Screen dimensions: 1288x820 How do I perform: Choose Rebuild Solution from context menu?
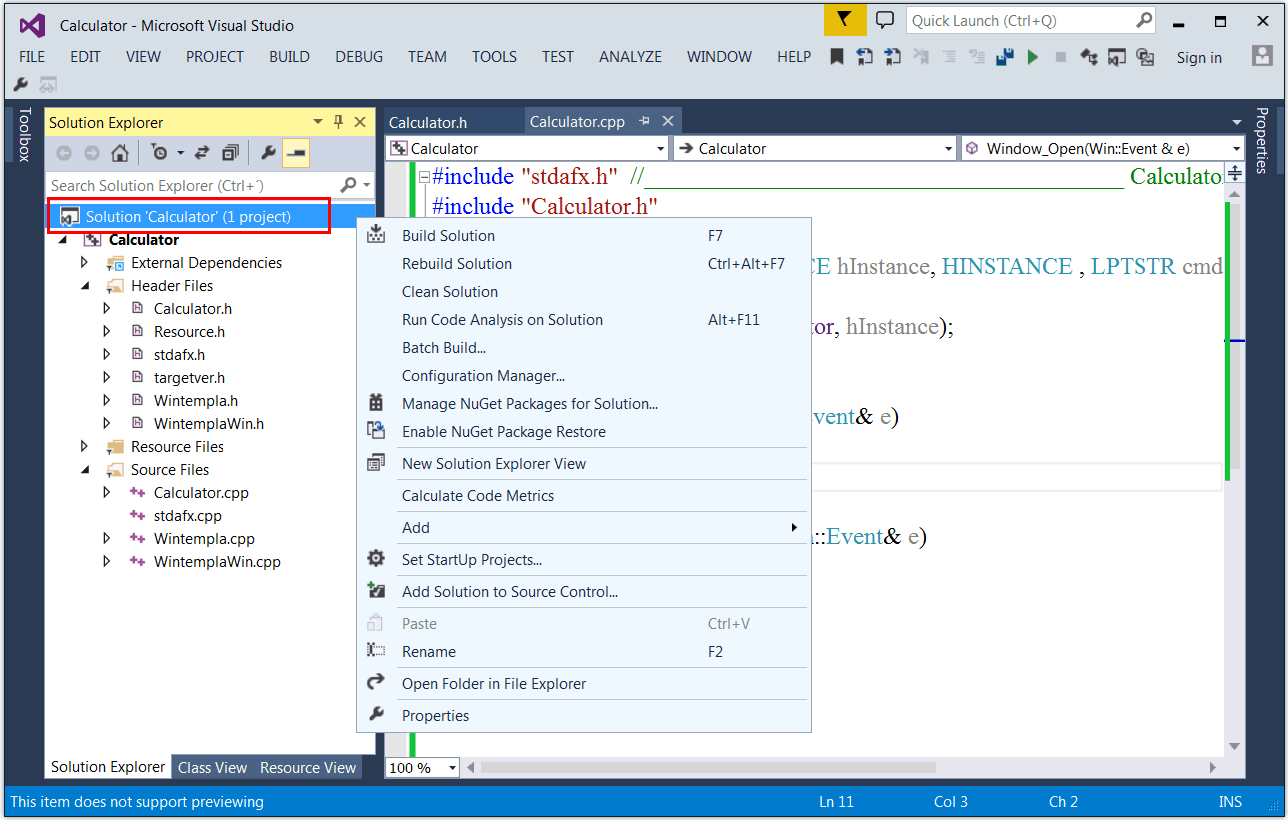coord(583,264)
